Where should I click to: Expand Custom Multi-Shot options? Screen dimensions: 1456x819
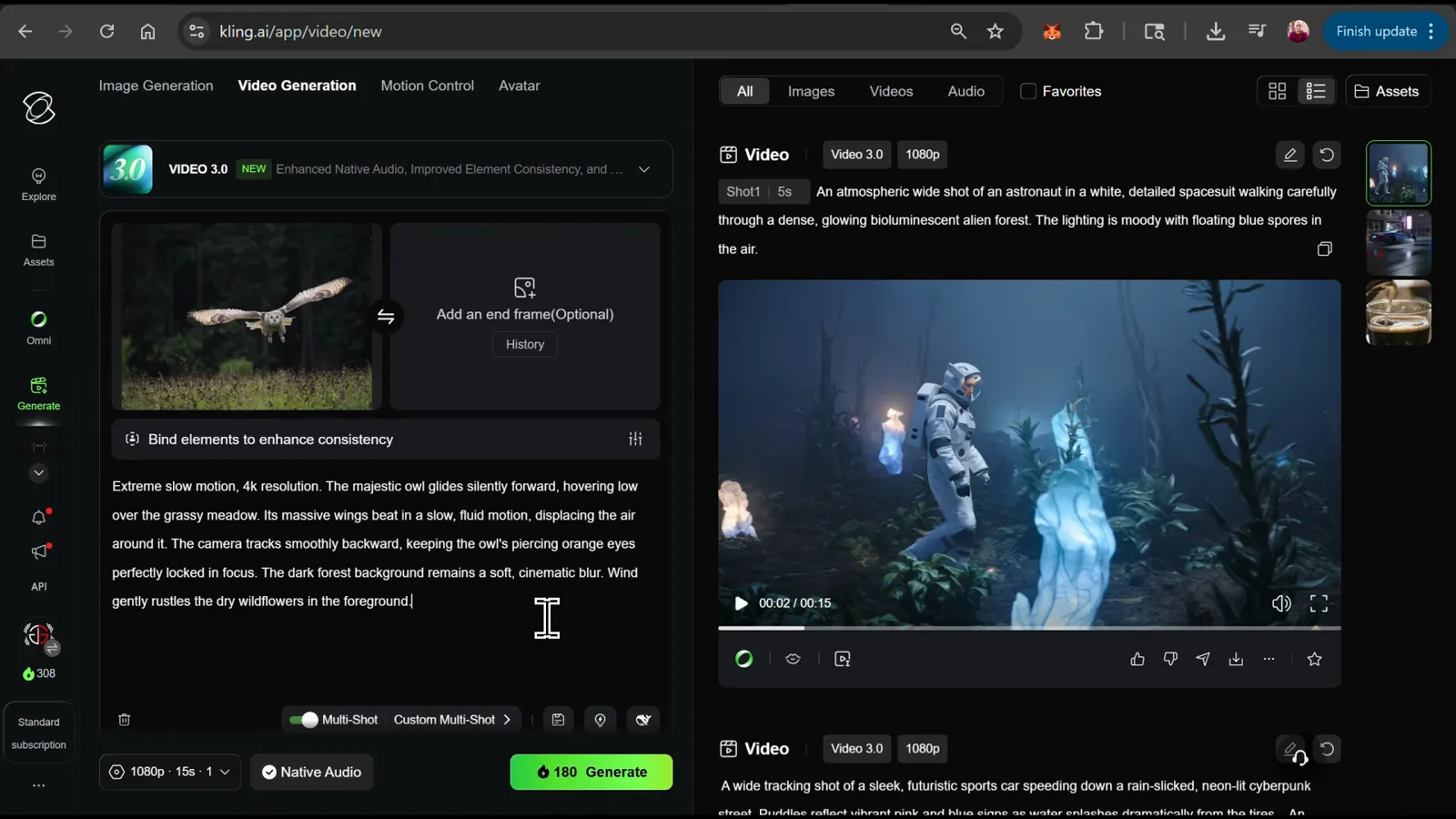click(x=452, y=720)
